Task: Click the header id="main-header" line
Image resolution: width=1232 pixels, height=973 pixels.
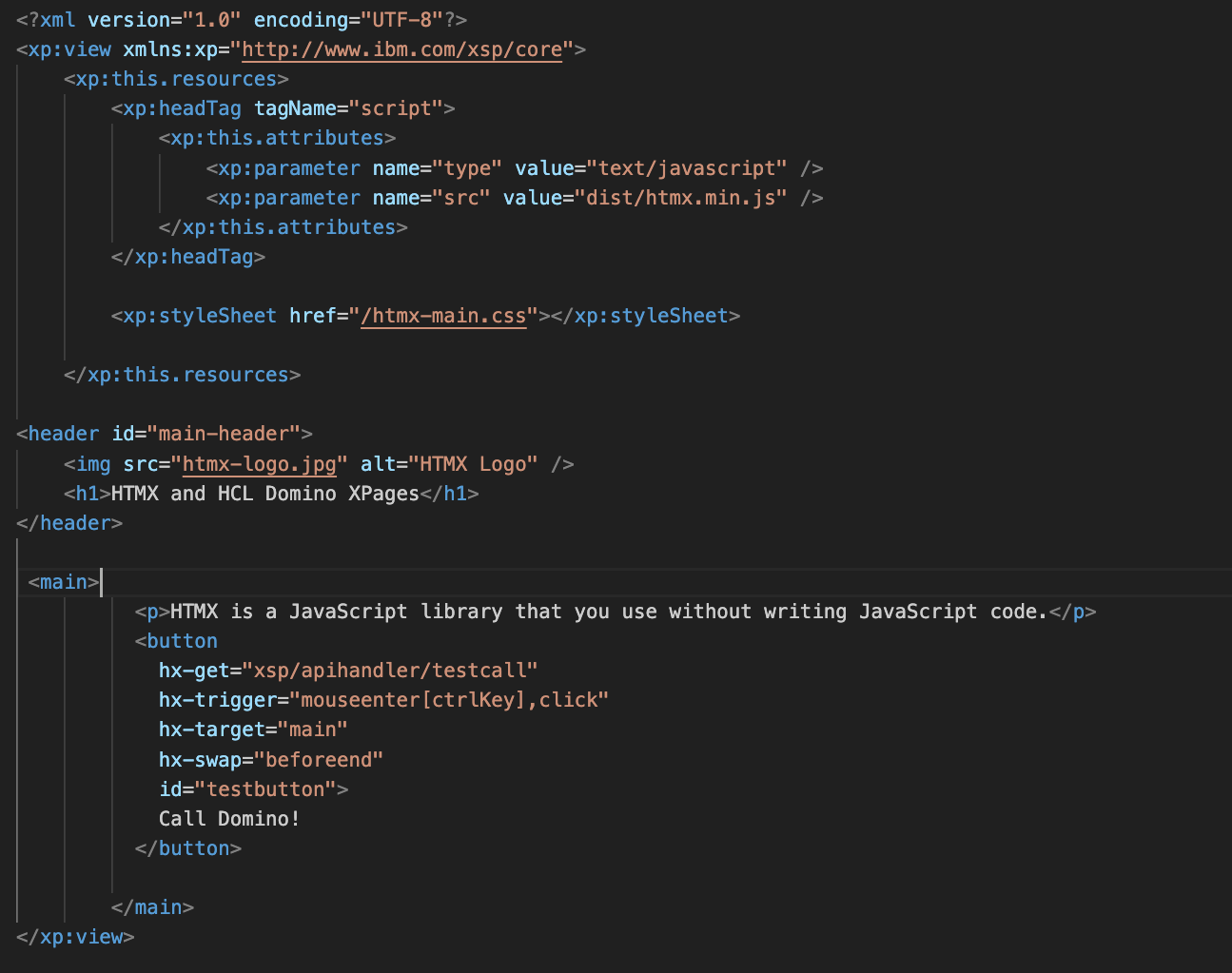Action: pos(165,434)
